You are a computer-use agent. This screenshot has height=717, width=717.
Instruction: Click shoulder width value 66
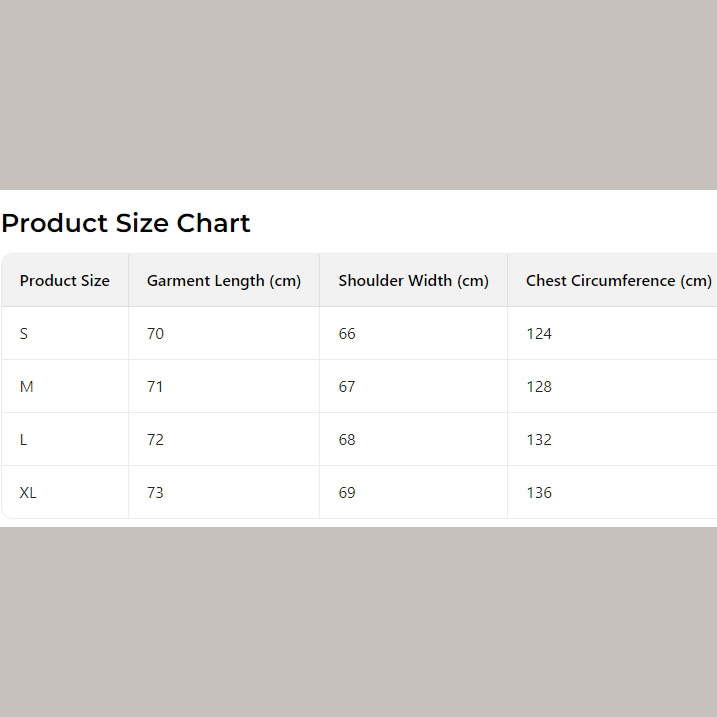[x=347, y=334]
